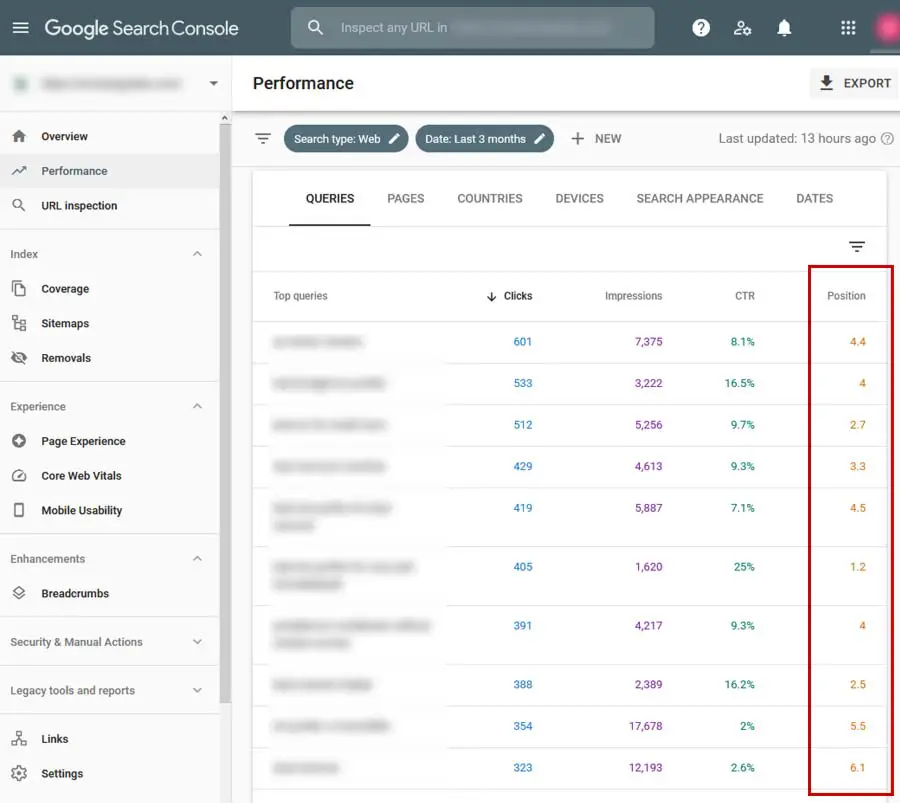Click the 17,678 impressions value
The height and width of the screenshot is (803, 900).
tap(645, 726)
